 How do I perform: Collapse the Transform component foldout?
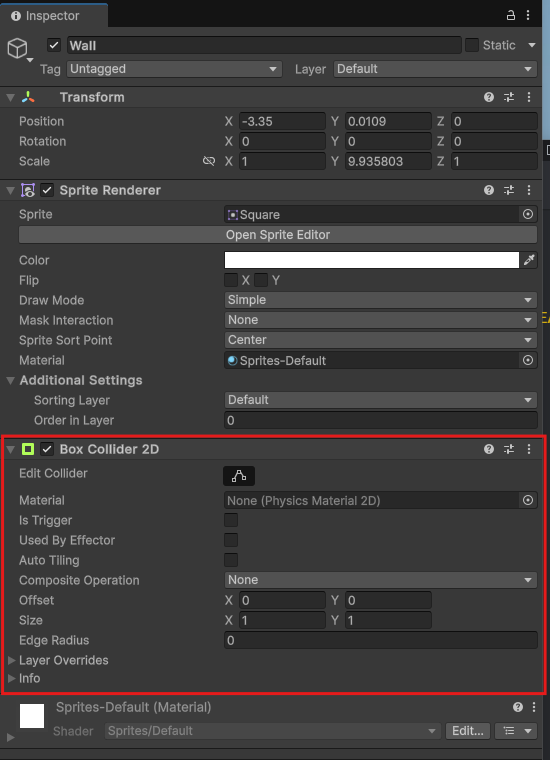[10, 97]
